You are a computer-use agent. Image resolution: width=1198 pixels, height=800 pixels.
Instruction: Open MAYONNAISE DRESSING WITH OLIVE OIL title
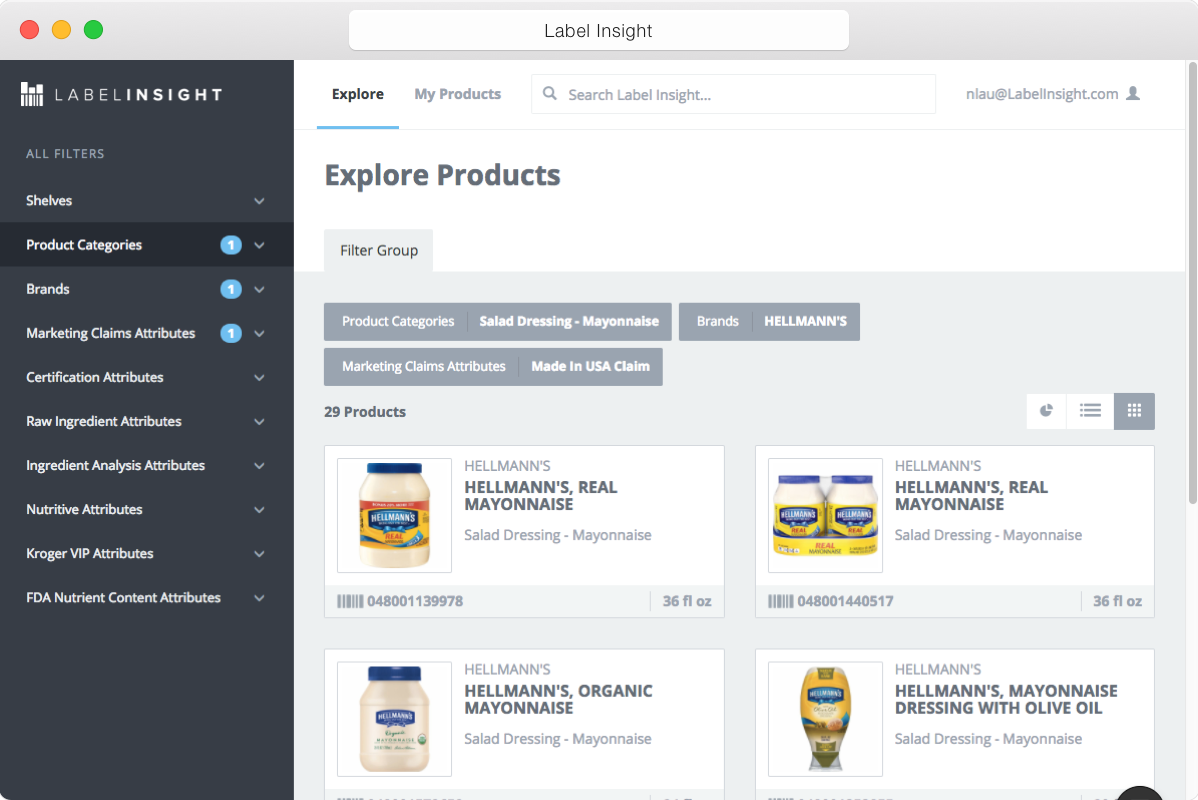1005,699
